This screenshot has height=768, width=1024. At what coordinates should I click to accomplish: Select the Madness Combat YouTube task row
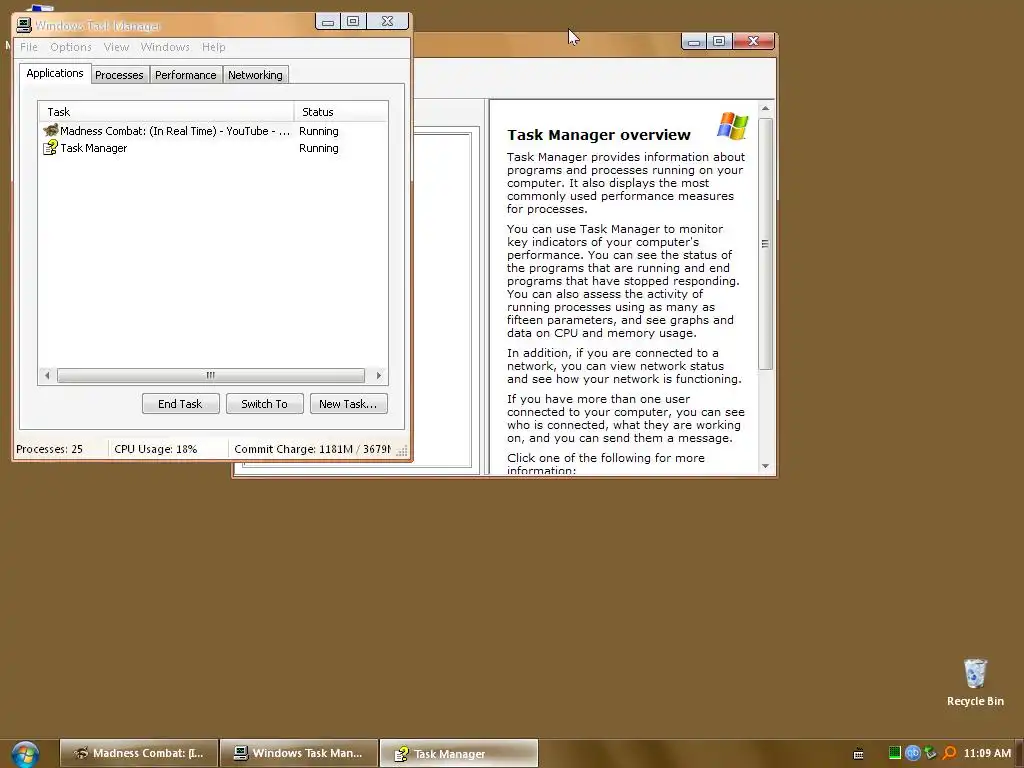coord(213,131)
